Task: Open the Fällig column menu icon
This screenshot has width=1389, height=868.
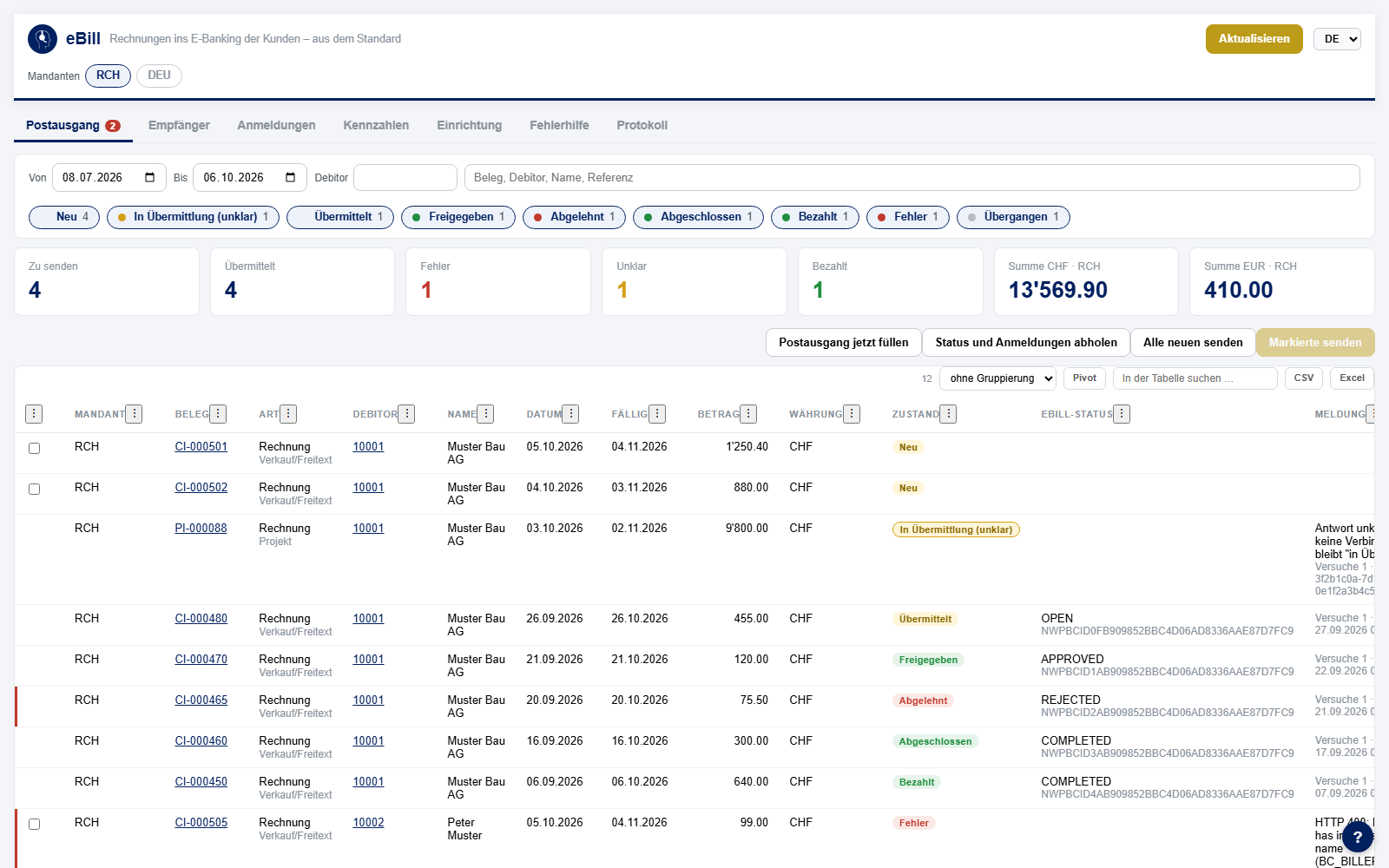Action: point(657,414)
